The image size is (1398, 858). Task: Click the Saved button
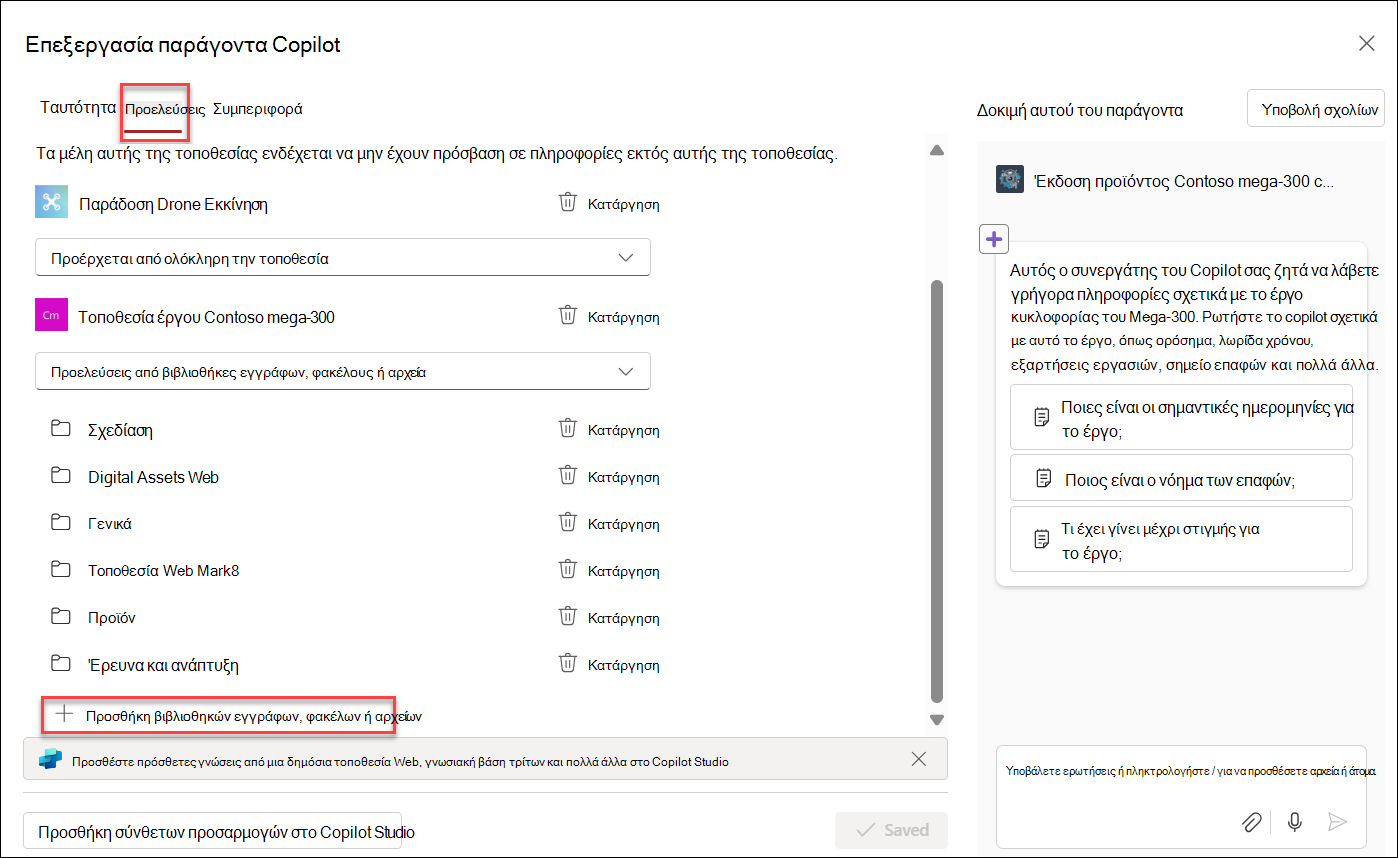(892, 830)
